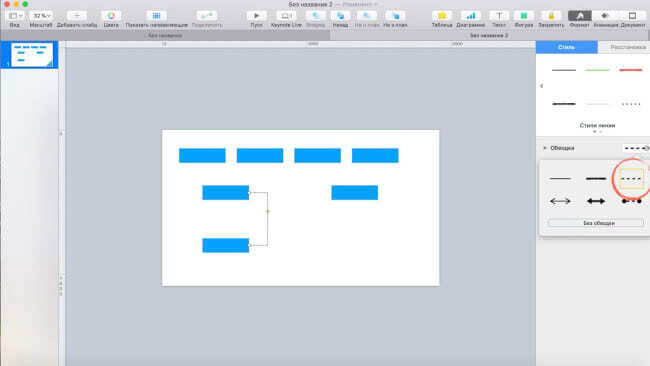
Task: Collapse the Stroke section disclosure triangle
Action: click(545, 148)
